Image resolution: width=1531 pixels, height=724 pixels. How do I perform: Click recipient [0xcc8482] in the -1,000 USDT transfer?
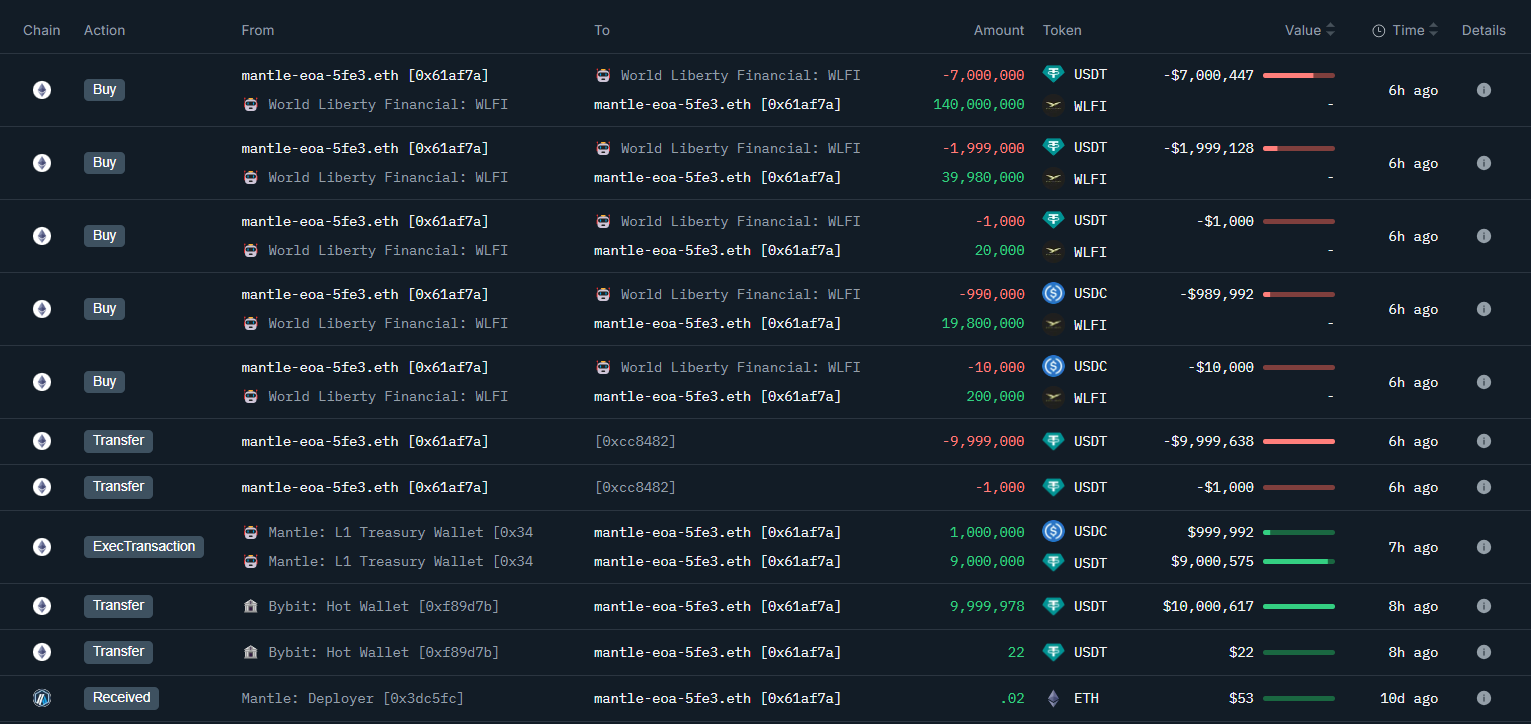coord(635,487)
